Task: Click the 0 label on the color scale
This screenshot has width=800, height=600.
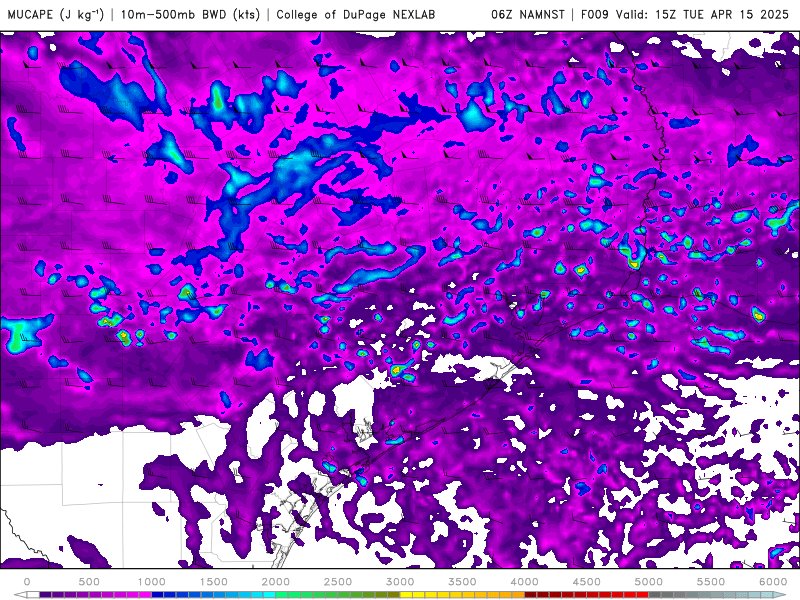Action: (27, 582)
